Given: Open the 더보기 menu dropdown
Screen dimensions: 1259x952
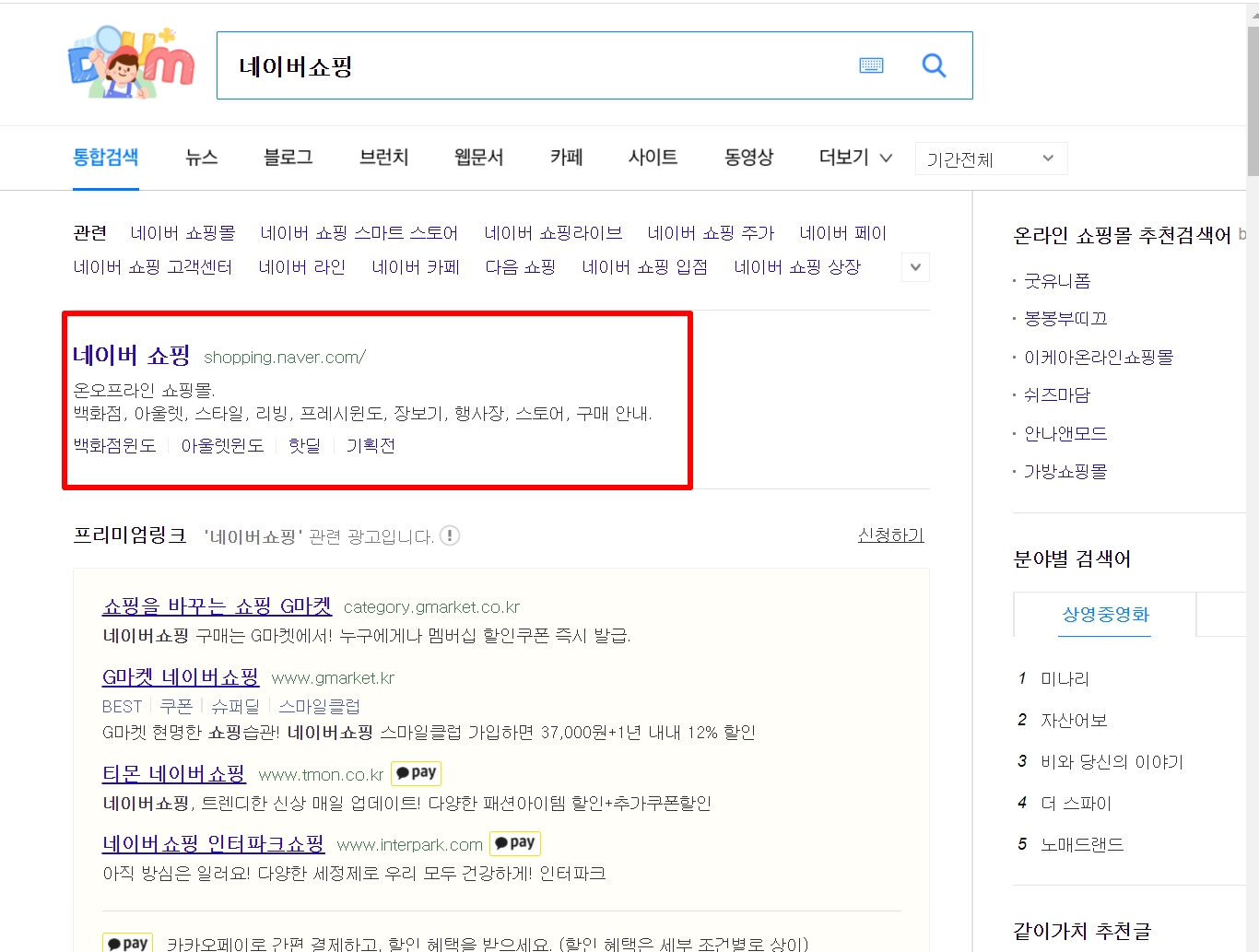Looking at the screenshot, I should click(855, 158).
